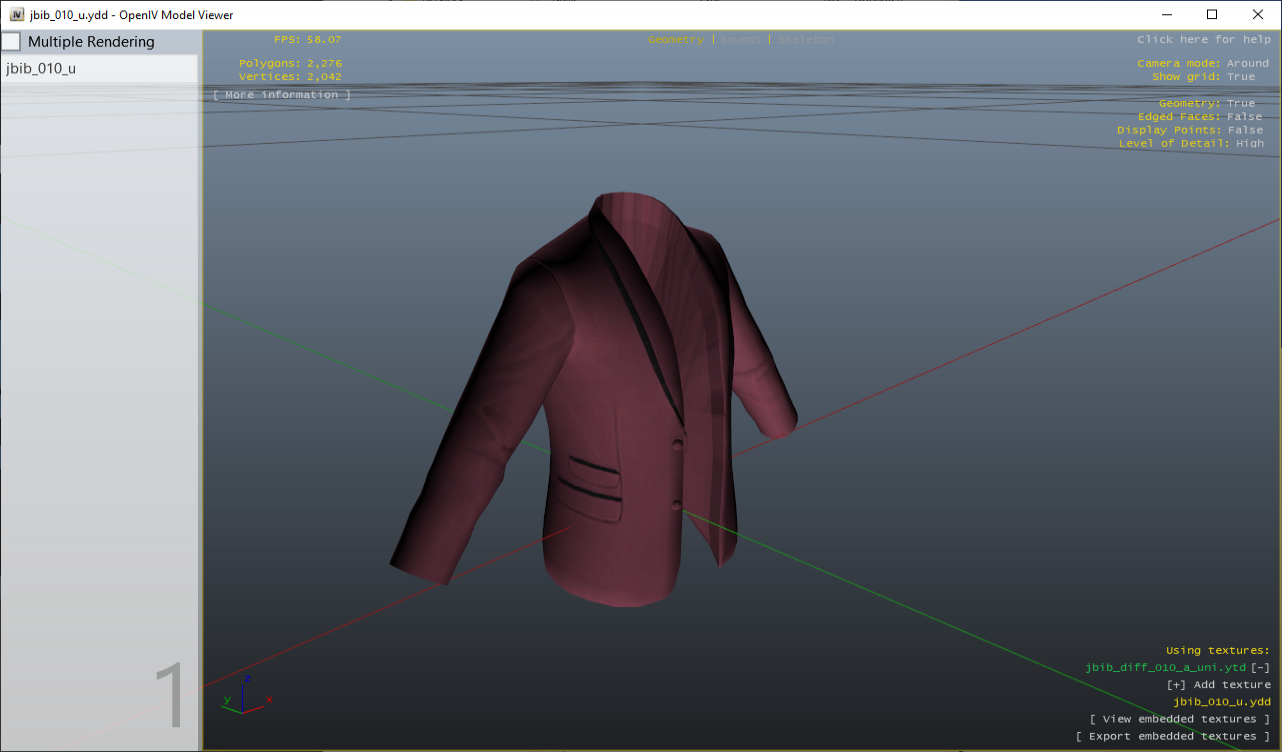This screenshot has width=1282, height=752.
Task: Enable the Multiple Rendering checkbox
Action: click(11, 42)
